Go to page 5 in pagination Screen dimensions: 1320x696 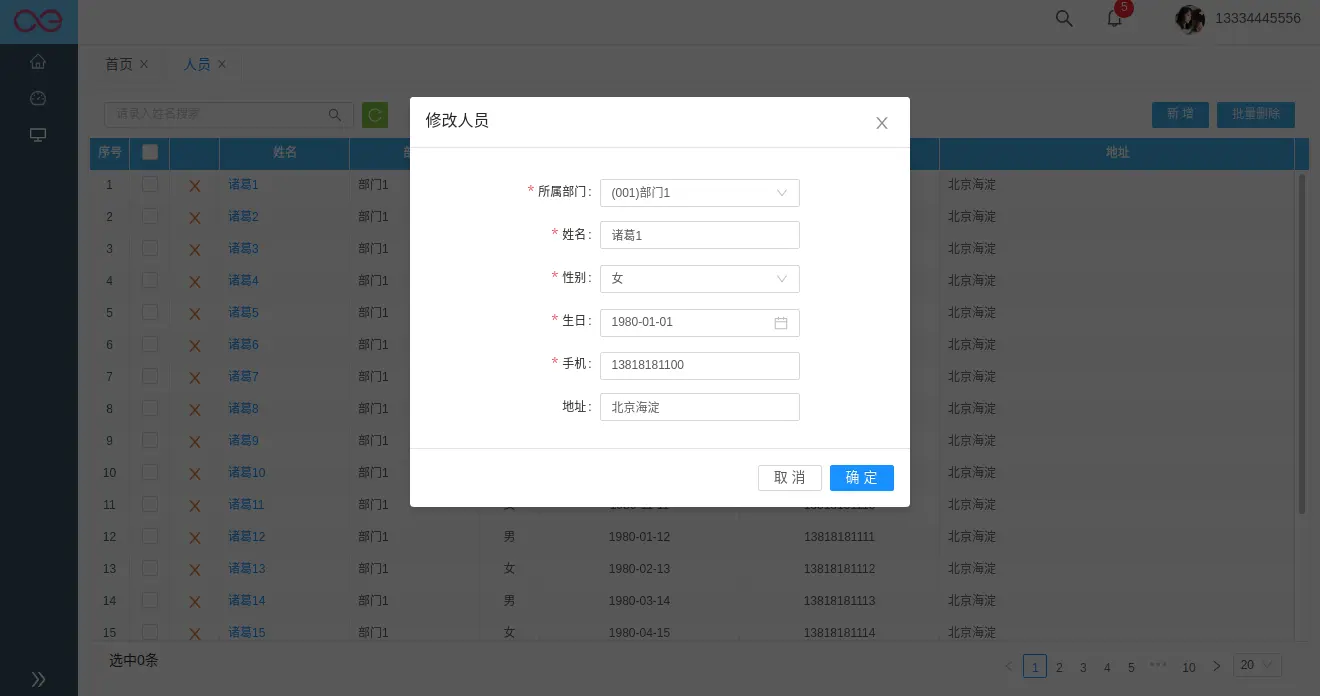pyautogui.click(x=1131, y=667)
